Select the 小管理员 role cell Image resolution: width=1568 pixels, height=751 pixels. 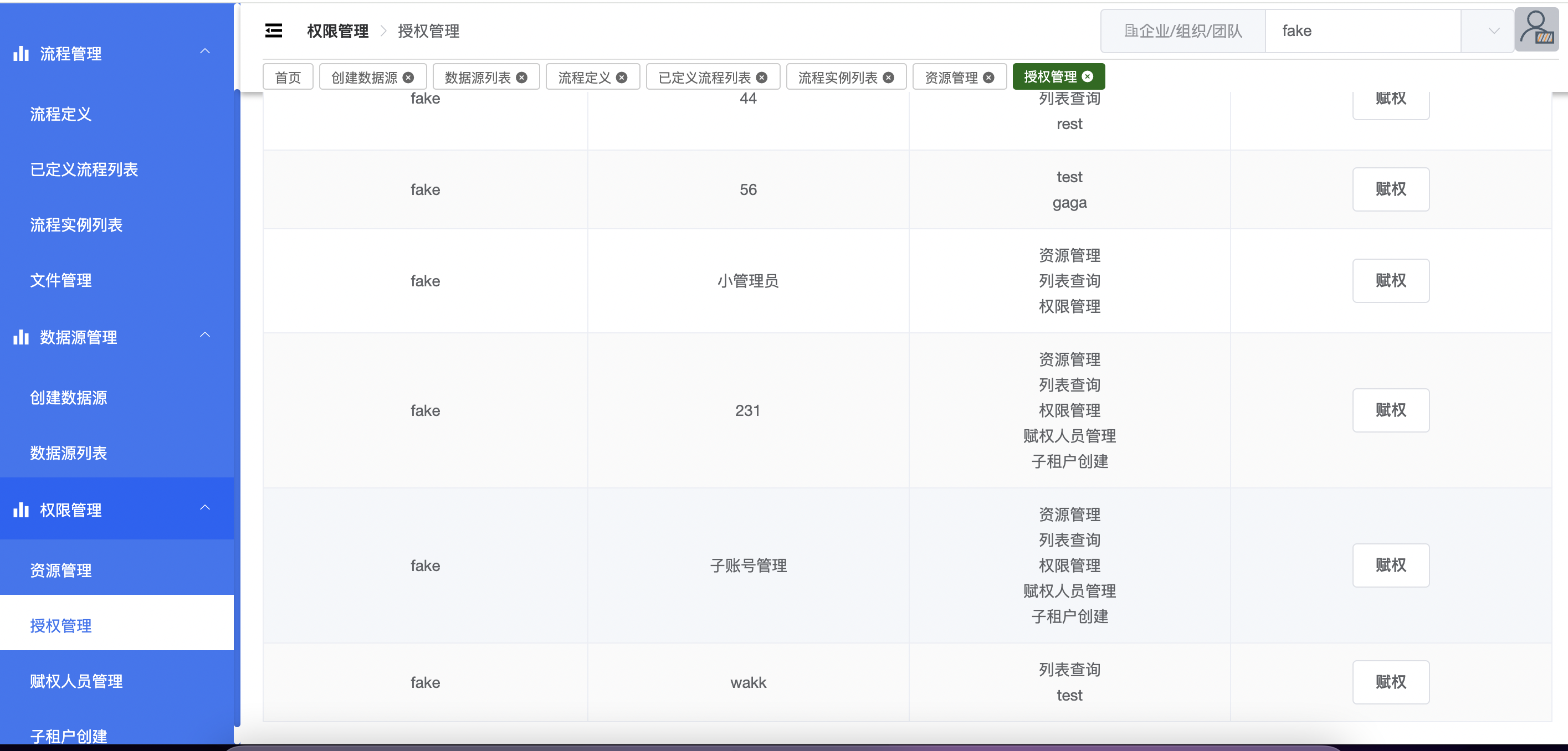coord(748,281)
